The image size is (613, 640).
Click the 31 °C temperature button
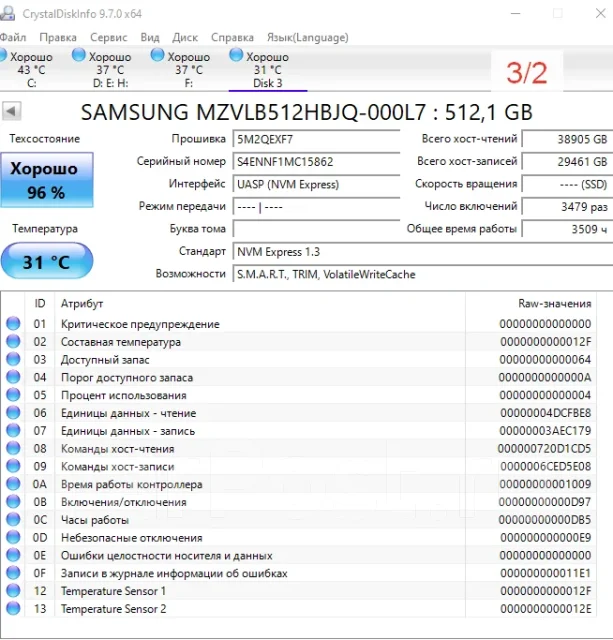[47, 261]
